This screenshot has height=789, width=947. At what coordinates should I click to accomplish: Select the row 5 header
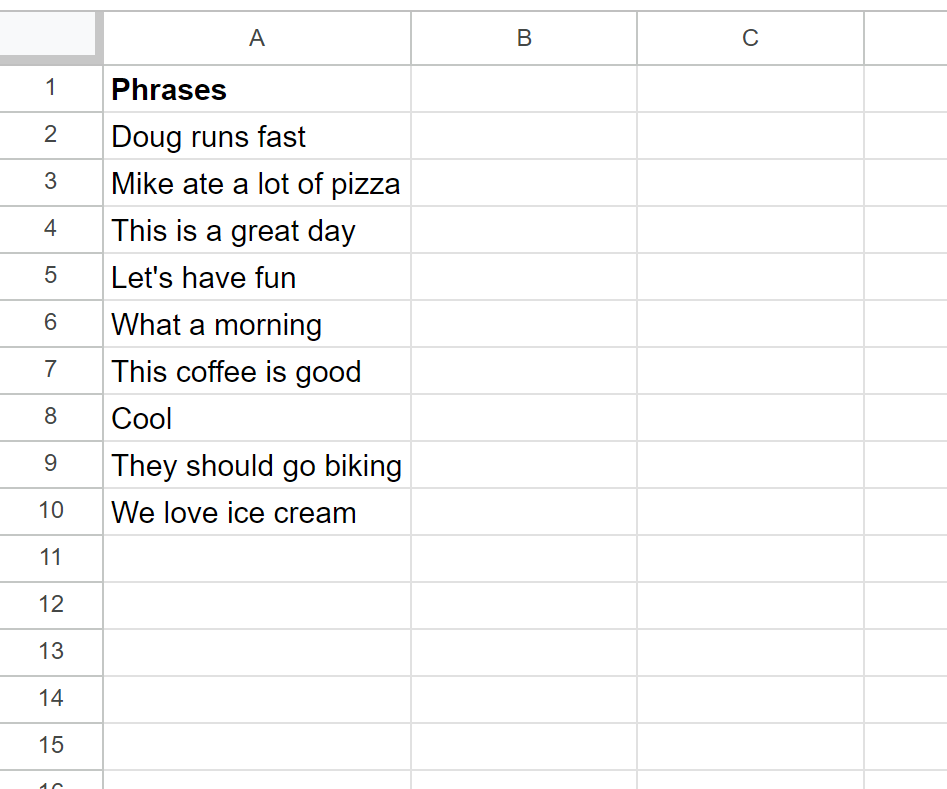51,276
